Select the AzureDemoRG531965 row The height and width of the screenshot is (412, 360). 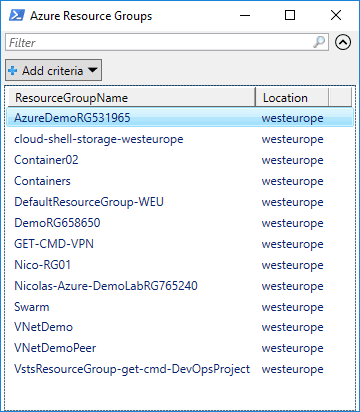180,118
